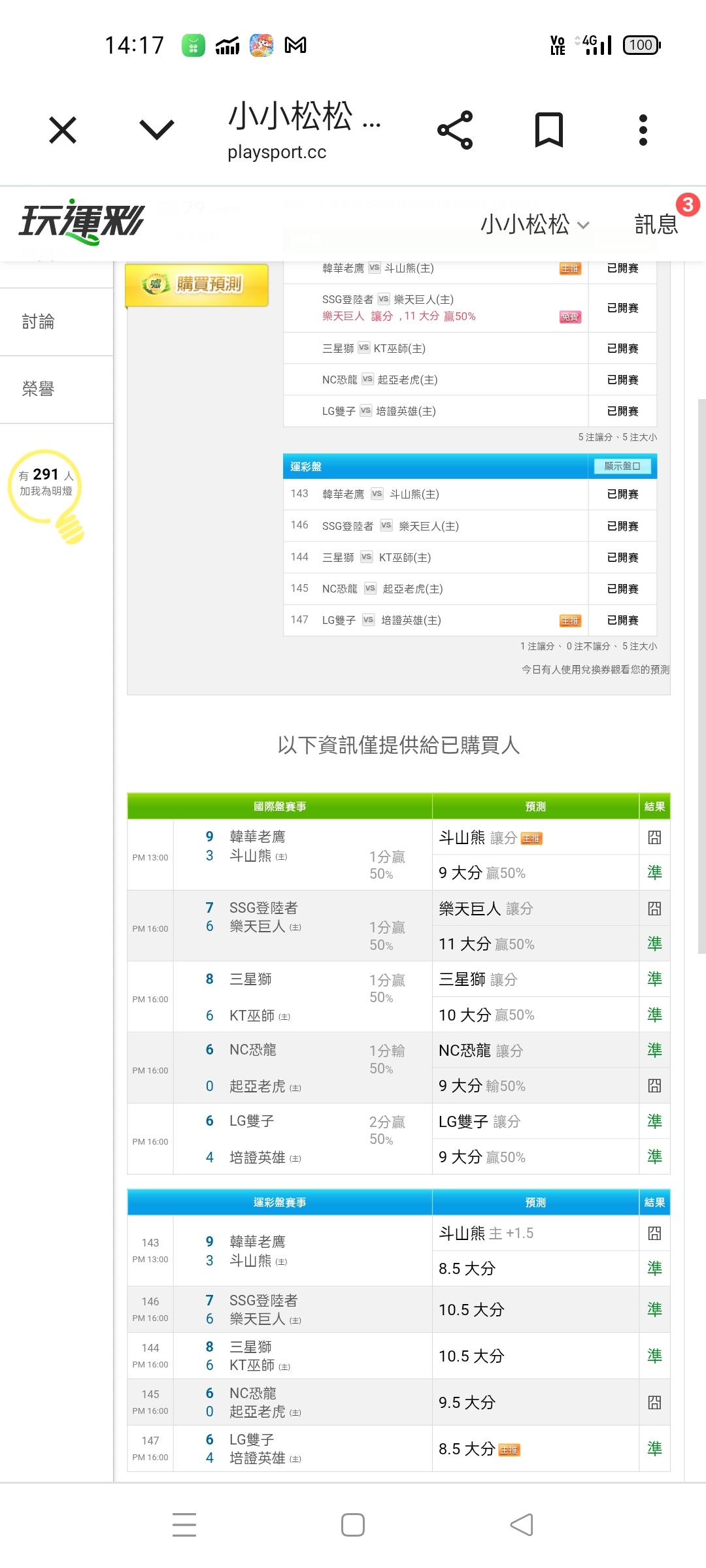This screenshot has width=706, height=1568.
Task: Open the 討論 sidebar tab
Action: [x=39, y=321]
